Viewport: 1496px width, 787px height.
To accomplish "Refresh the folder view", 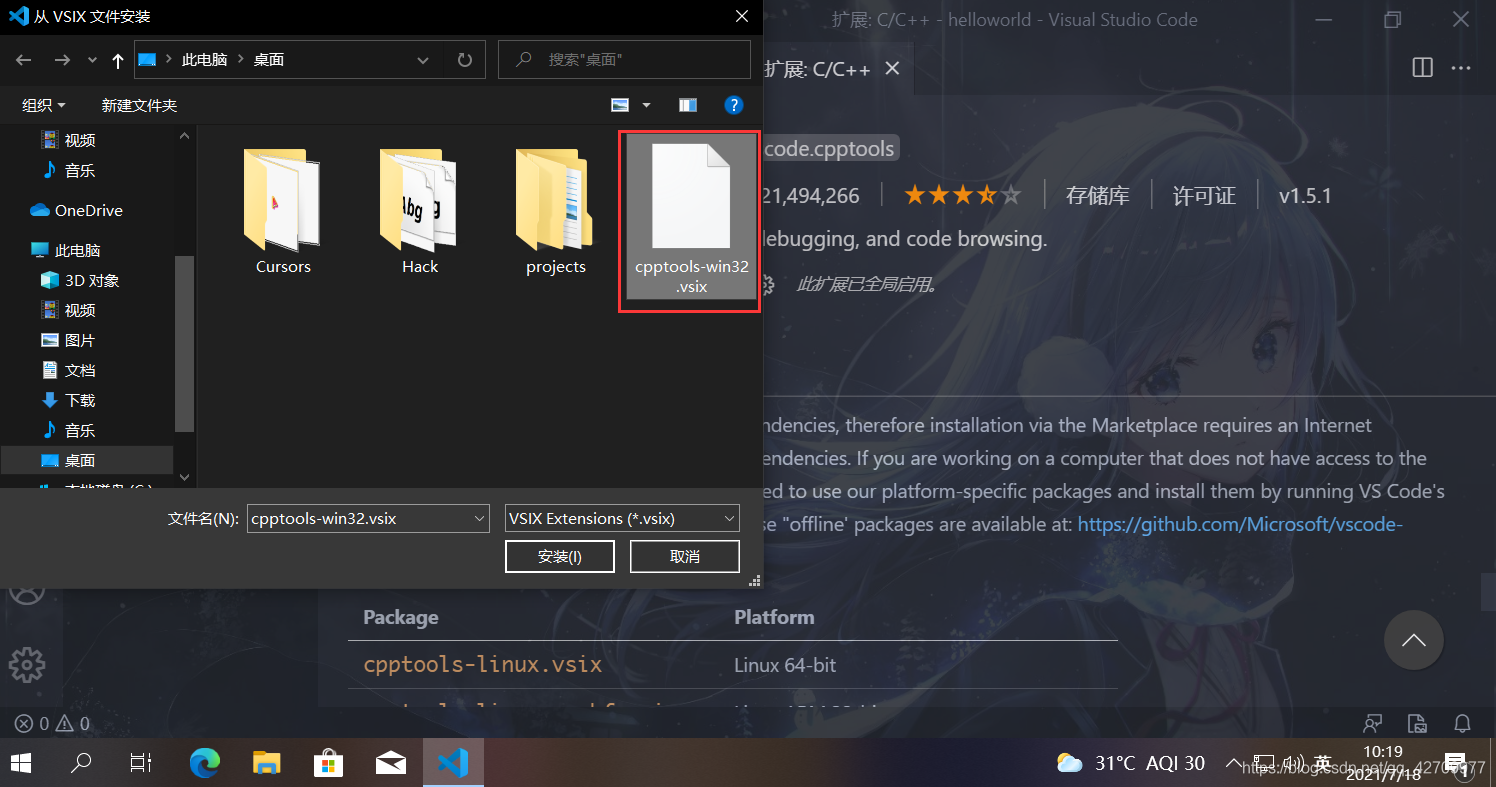I will click(465, 60).
